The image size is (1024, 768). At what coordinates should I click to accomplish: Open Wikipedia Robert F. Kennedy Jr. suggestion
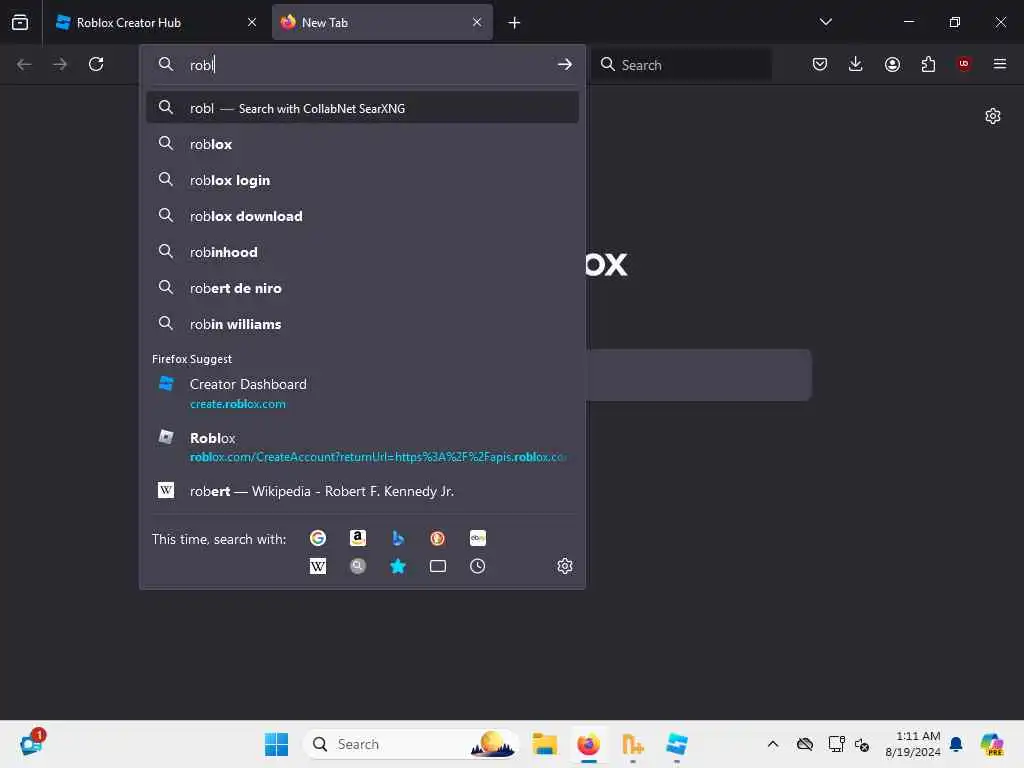[x=362, y=490]
